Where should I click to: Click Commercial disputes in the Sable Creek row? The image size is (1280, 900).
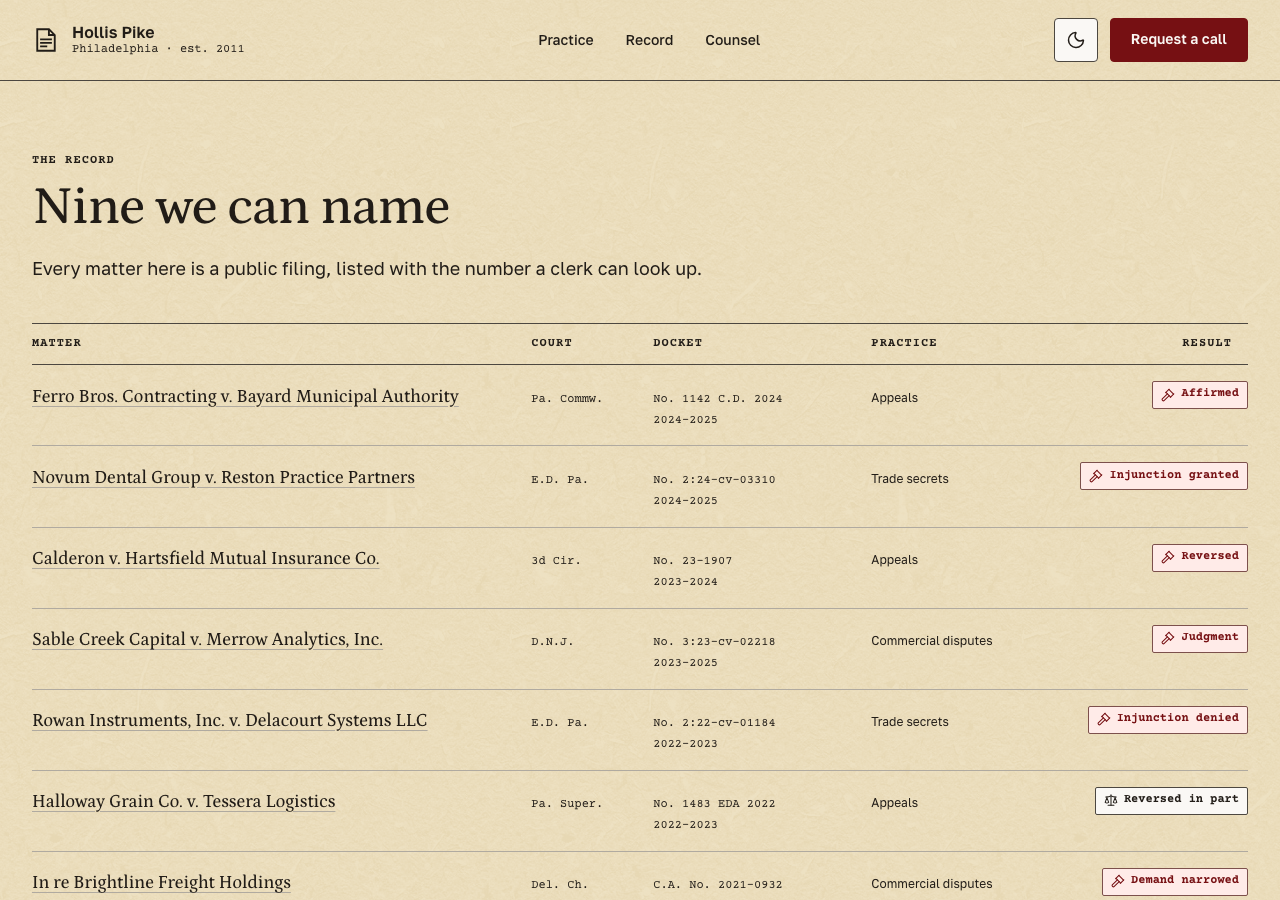pyautogui.click(x=932, y=641)
